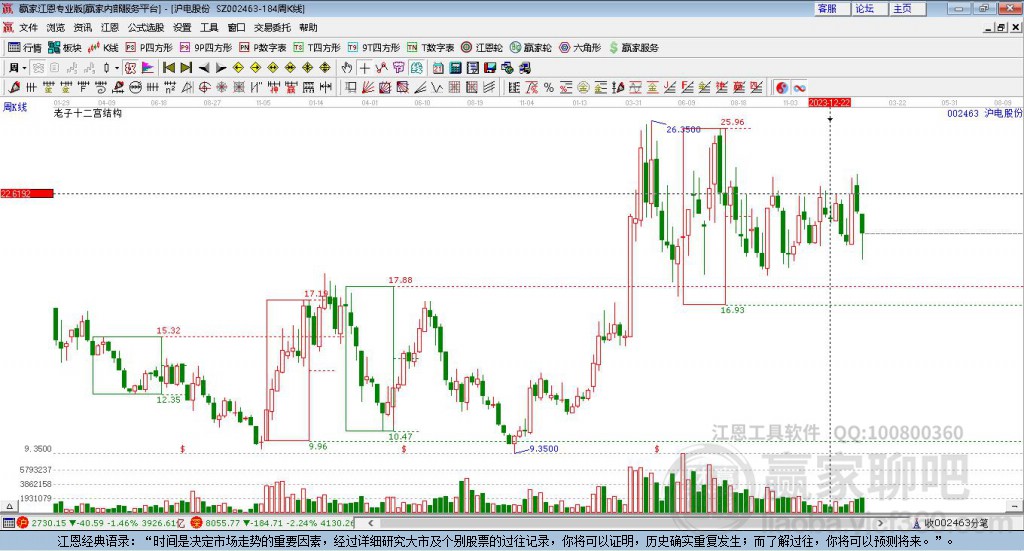Screen dimensions: 1024x551
Task: Step one bar left with black arrow
Action: tap(204, 68)
